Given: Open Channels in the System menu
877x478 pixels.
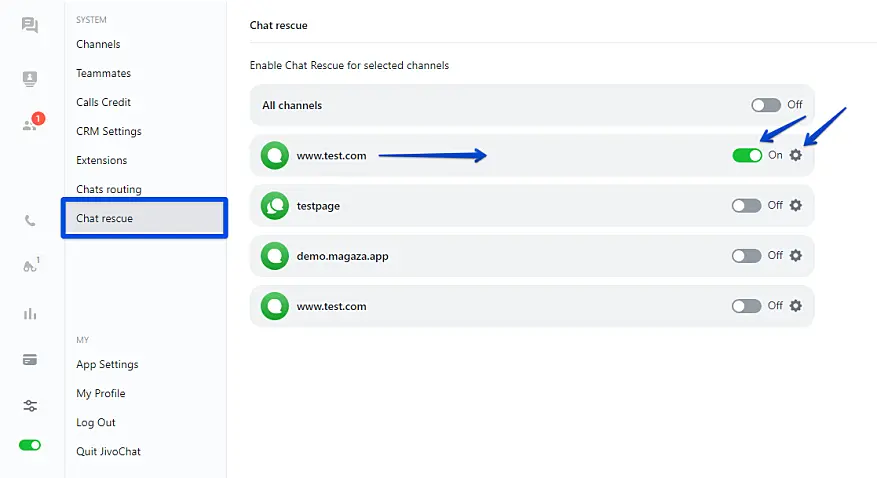Looking at the screenshot, I should coord(98,44).
